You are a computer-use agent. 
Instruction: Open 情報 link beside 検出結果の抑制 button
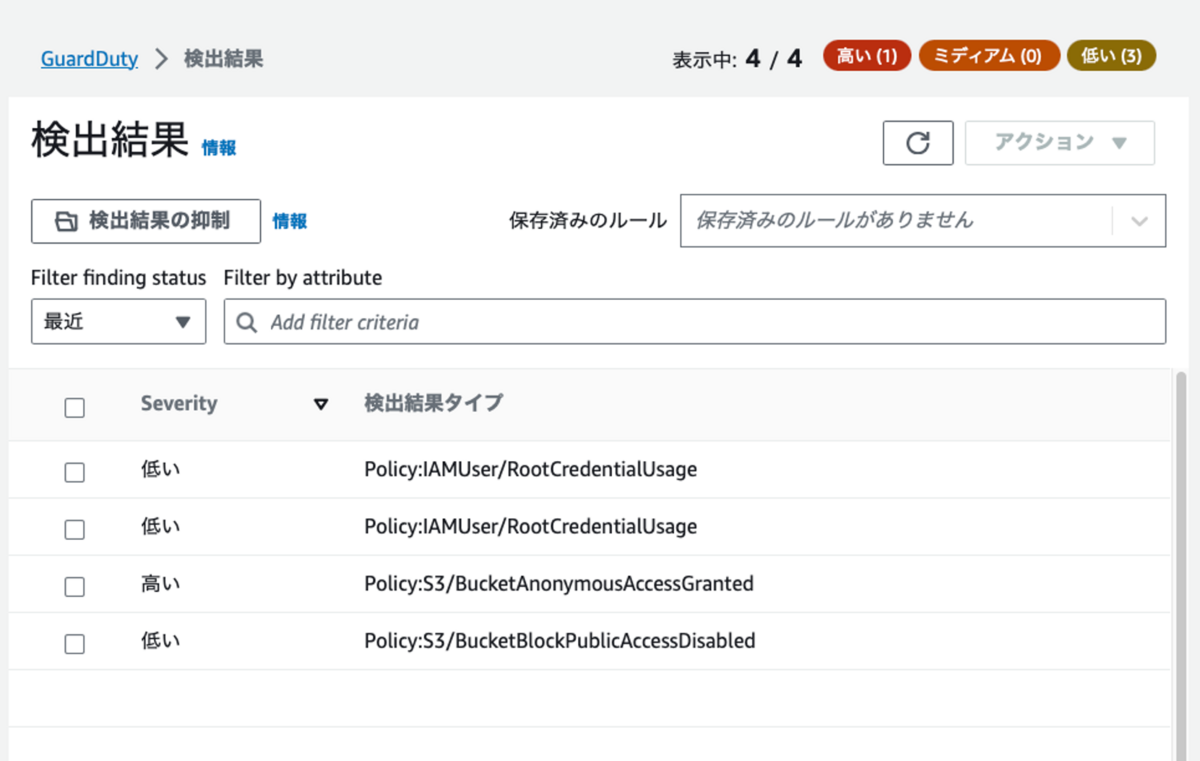(x=290, y=222)
